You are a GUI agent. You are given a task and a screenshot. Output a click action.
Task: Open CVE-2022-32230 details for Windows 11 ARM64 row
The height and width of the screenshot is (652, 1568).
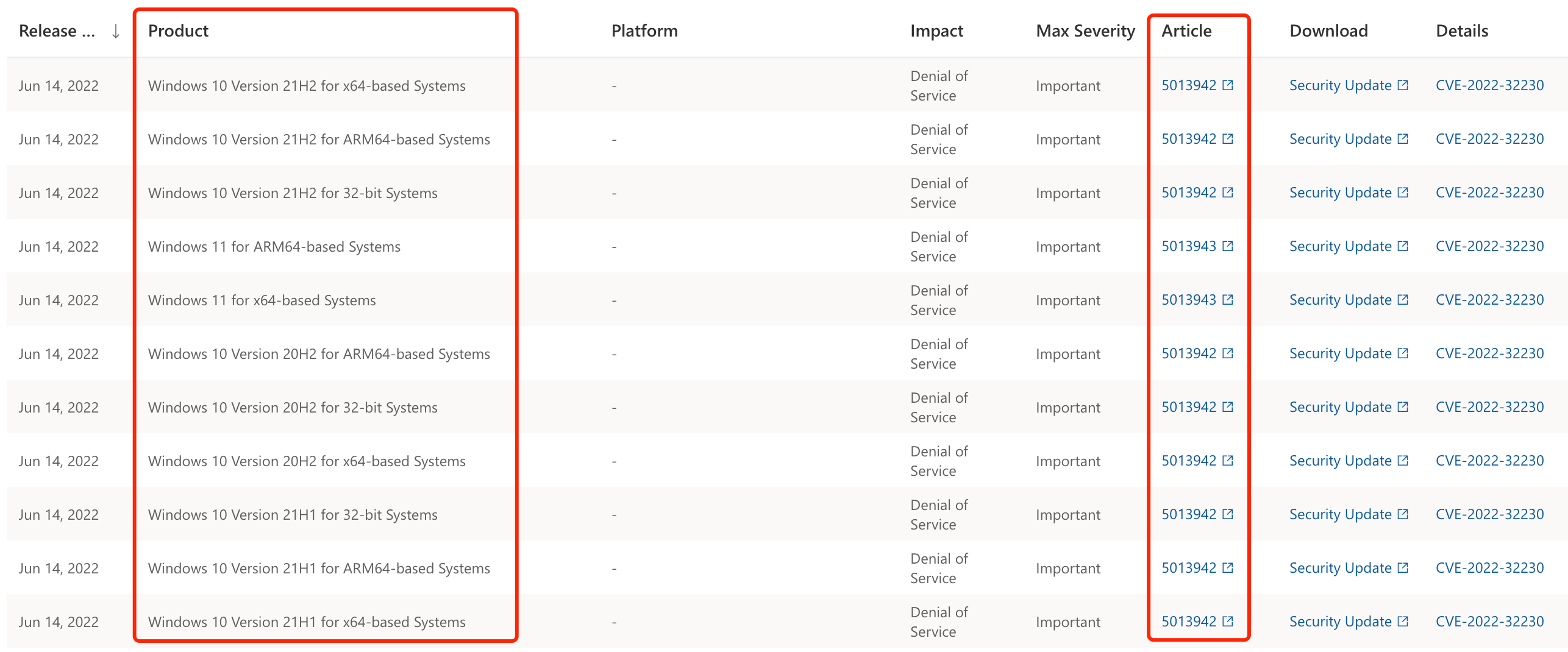tap(1489, 246)
